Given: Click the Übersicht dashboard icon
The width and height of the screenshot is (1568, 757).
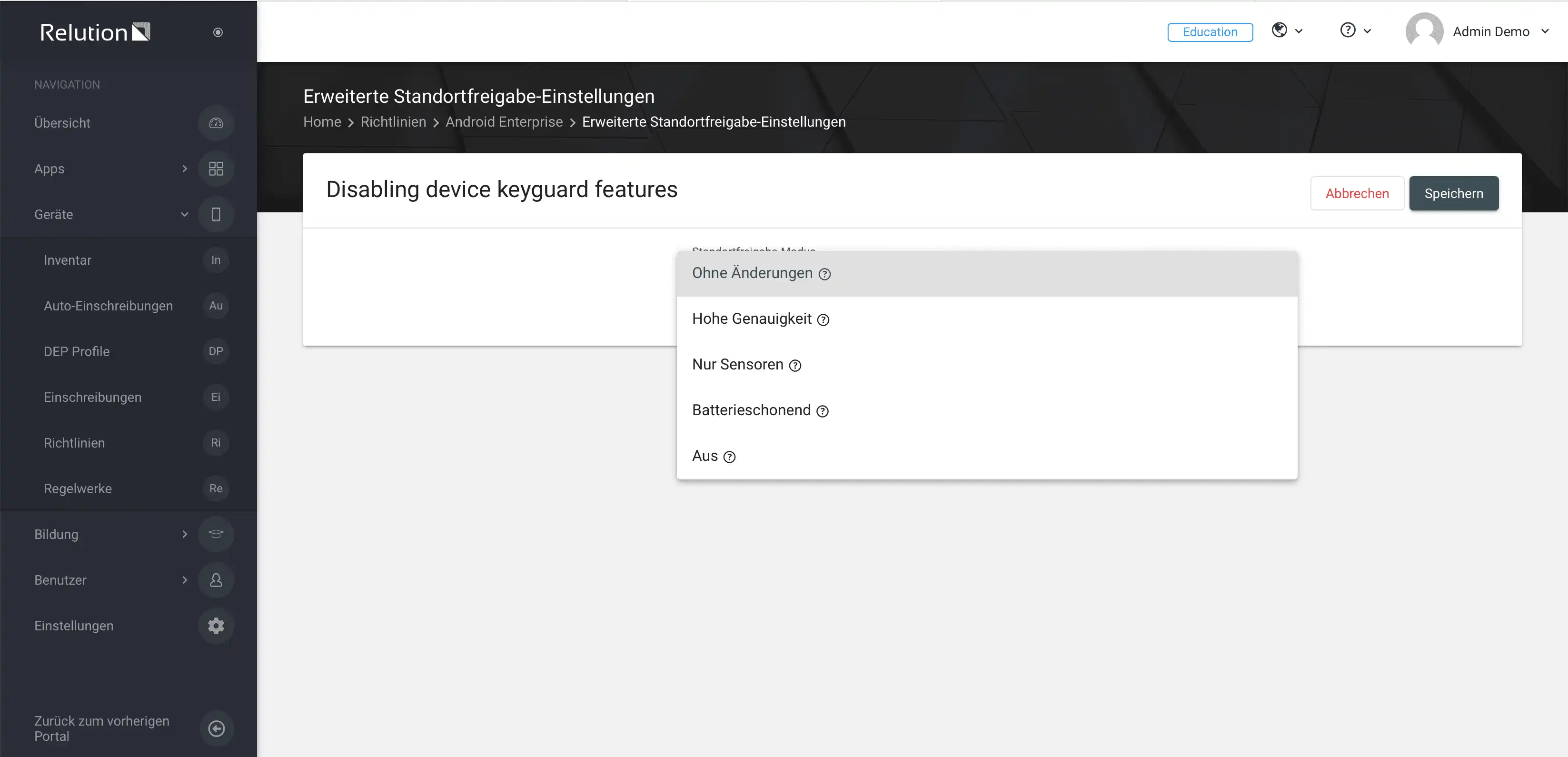Looking at the screenshot, I should coord(216,123).
